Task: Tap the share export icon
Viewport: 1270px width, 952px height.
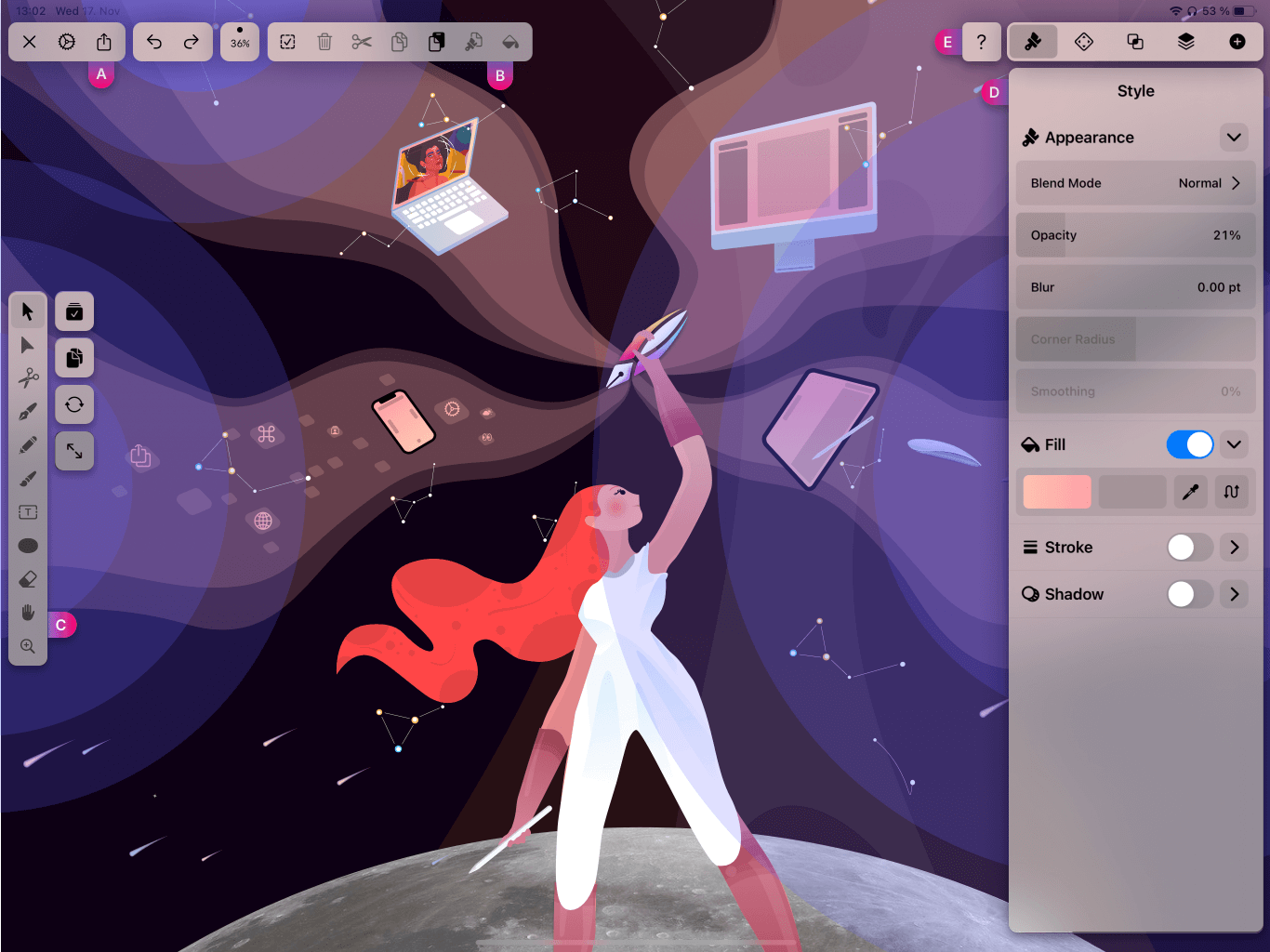Action: click(104, 42)
